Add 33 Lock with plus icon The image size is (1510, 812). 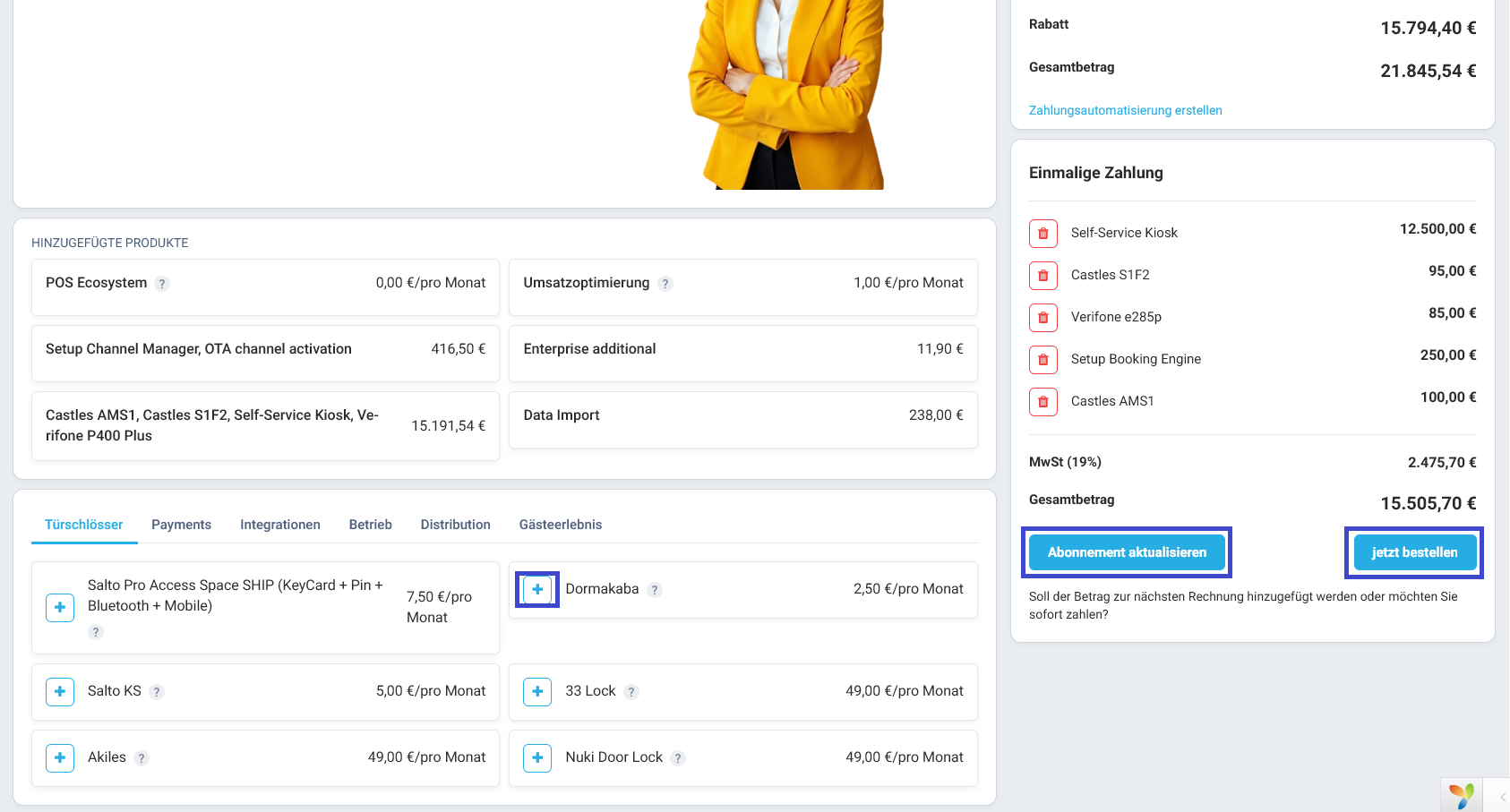537,691
